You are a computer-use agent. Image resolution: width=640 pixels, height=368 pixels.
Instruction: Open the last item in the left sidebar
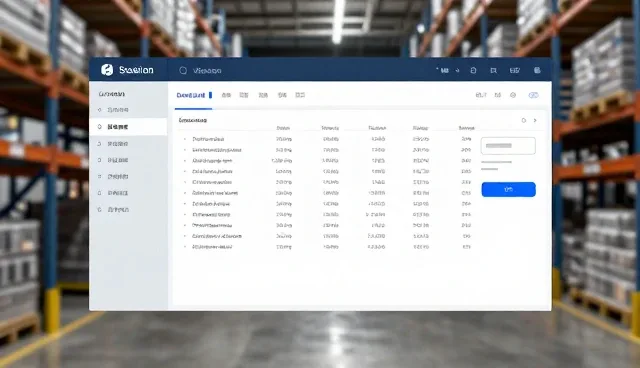(x=114, y=209)
